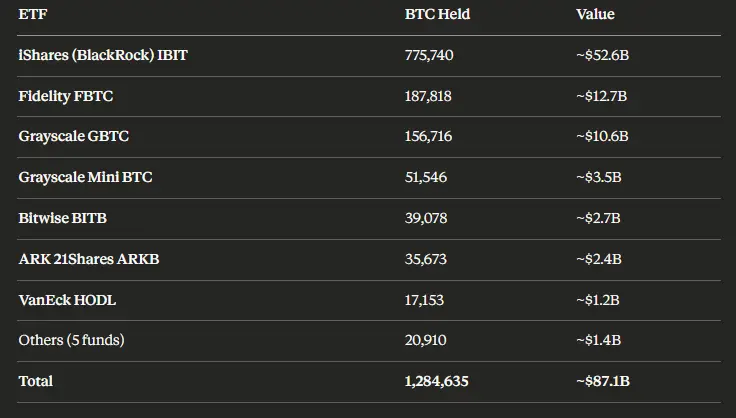Viewport: 736px width, 418px height.
Task: Click the Total row label
Action: click(x=36, y=381)
